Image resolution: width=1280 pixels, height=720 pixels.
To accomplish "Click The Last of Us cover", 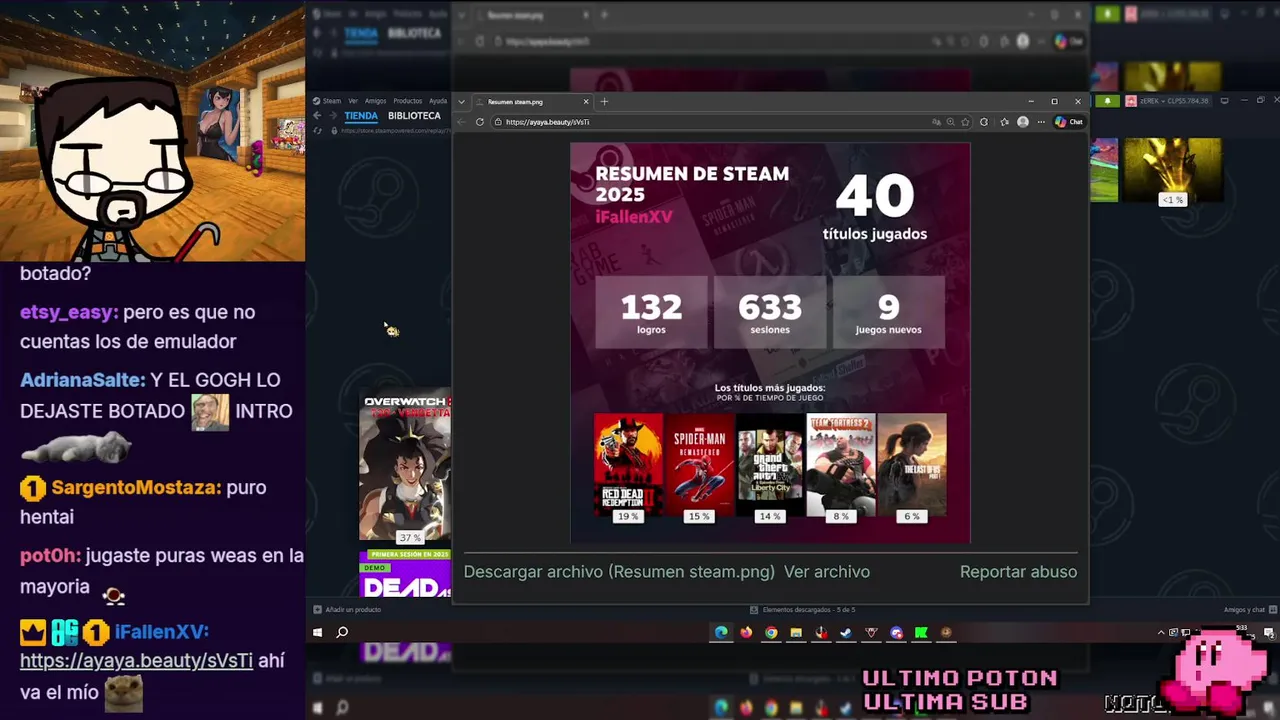I will pyautogui.click(x=912, y=465).
